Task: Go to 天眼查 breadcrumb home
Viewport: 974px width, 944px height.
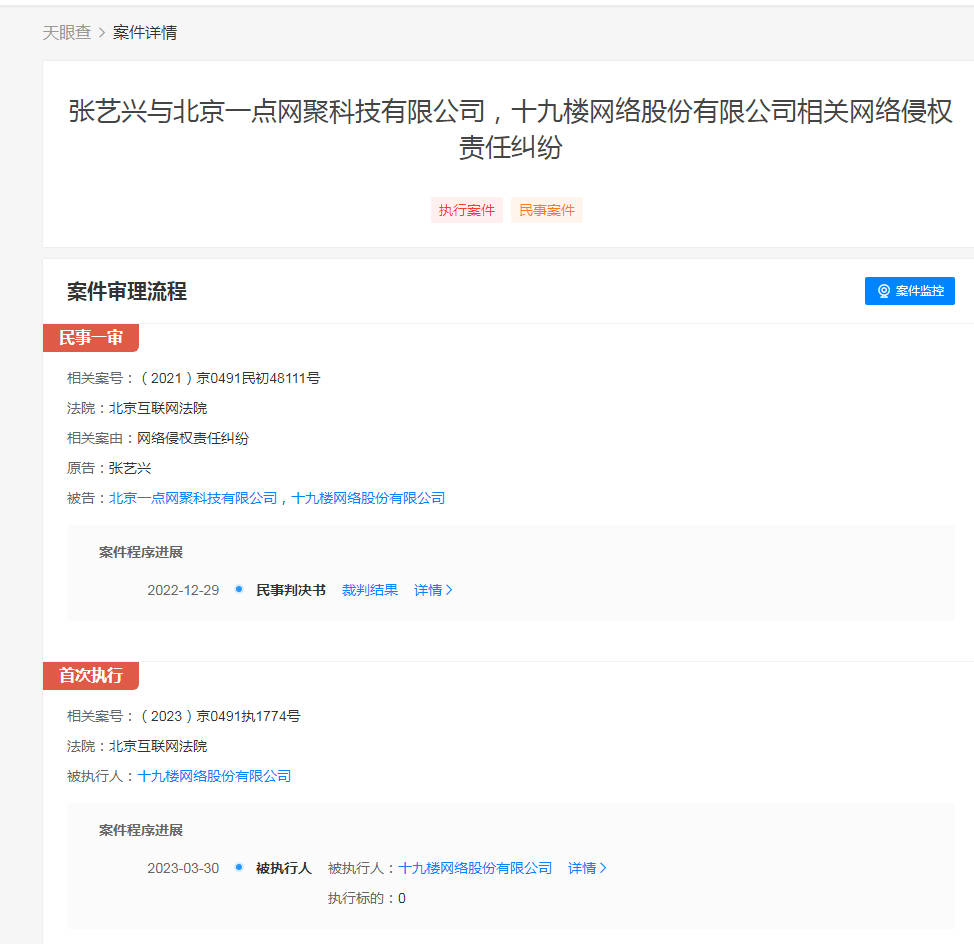Action: click(66, 32)
